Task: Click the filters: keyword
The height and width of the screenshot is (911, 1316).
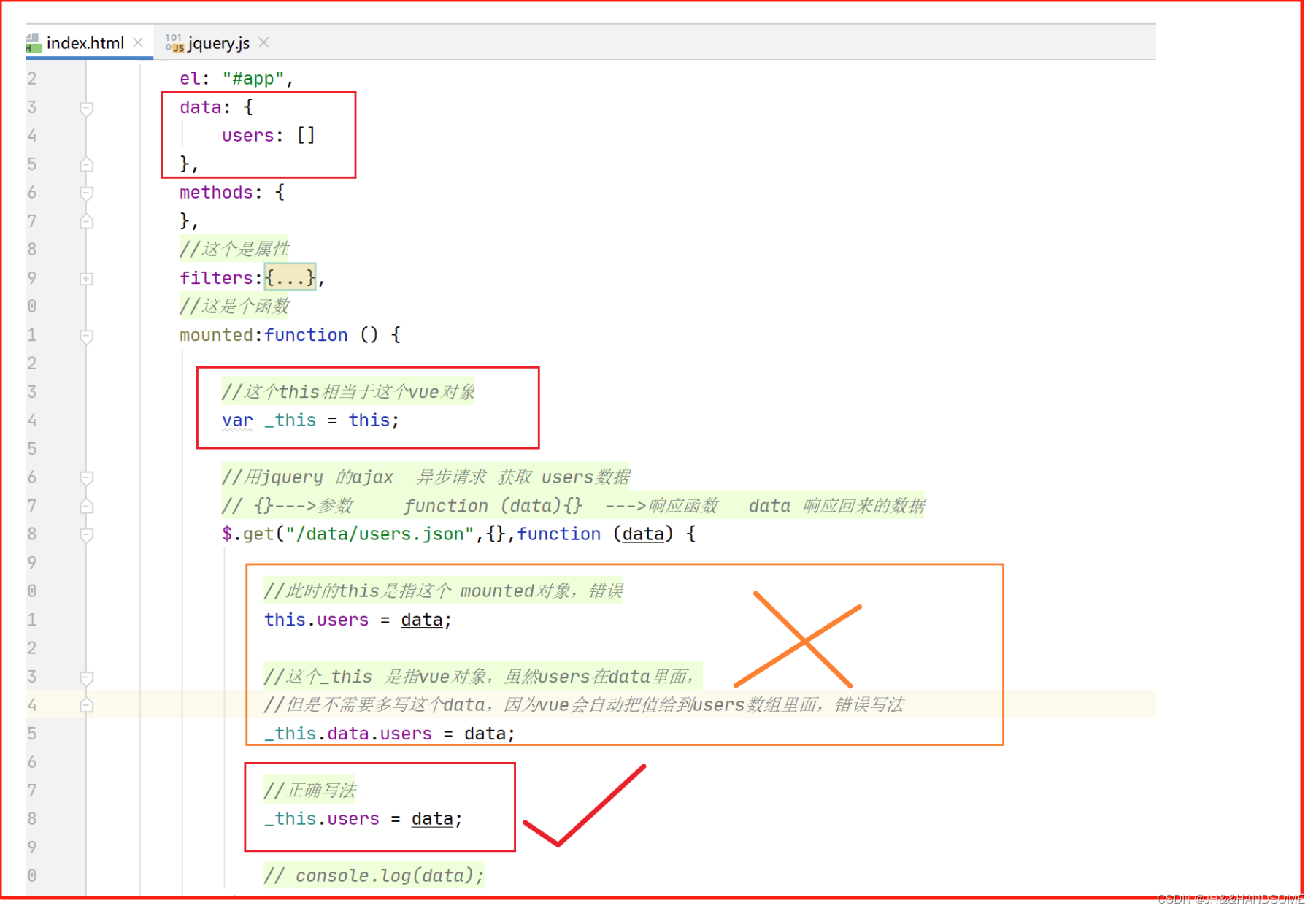Action: (x=220, y=277)
